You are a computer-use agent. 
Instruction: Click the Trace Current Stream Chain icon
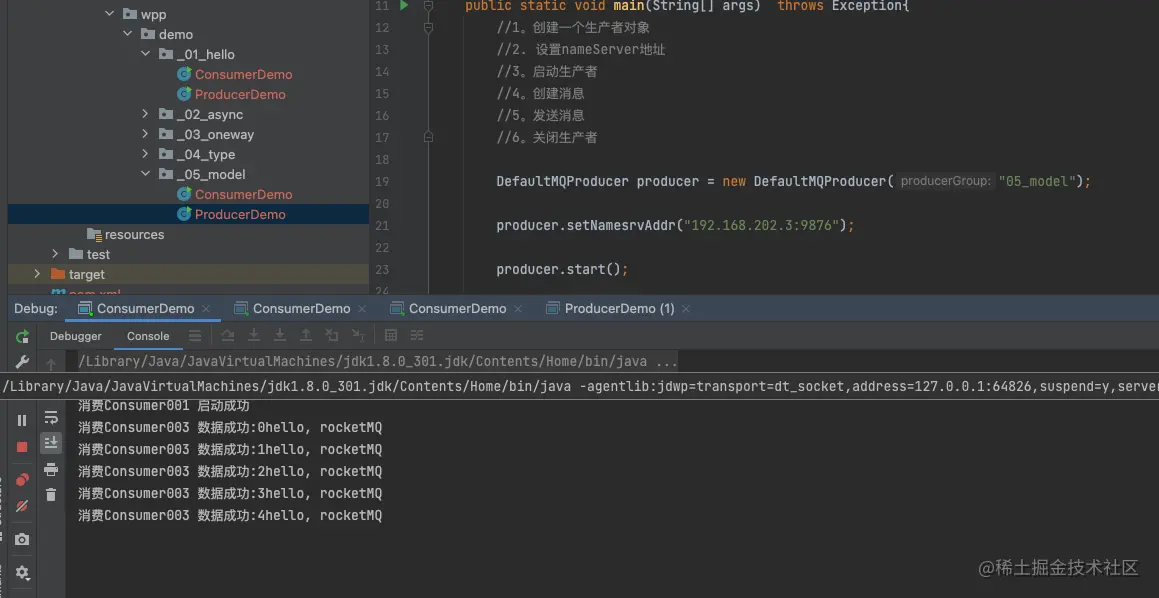tap(417, 336)
